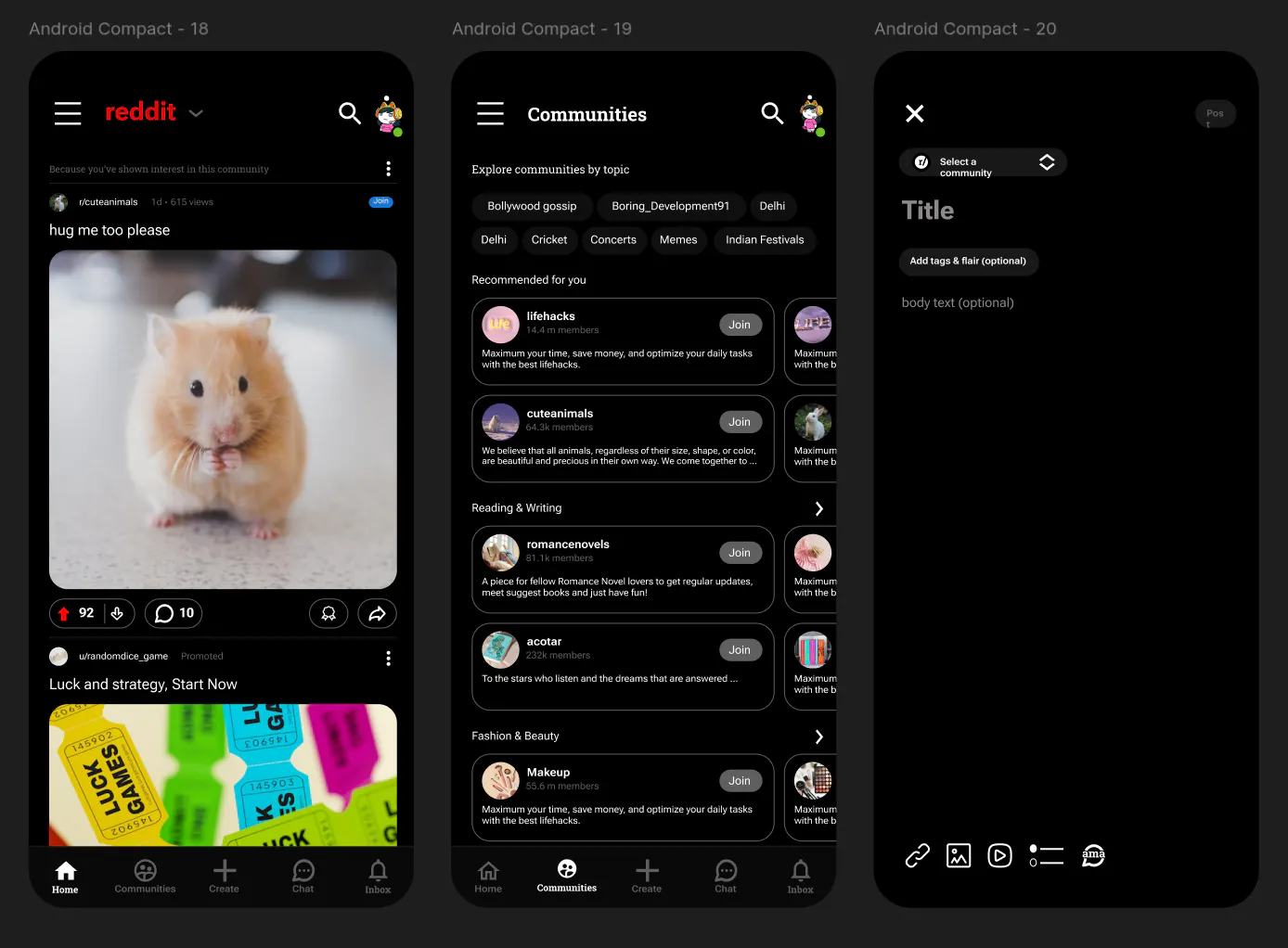
Task: Select Boring_Development91 topic chip
Action: click(670, 206)
